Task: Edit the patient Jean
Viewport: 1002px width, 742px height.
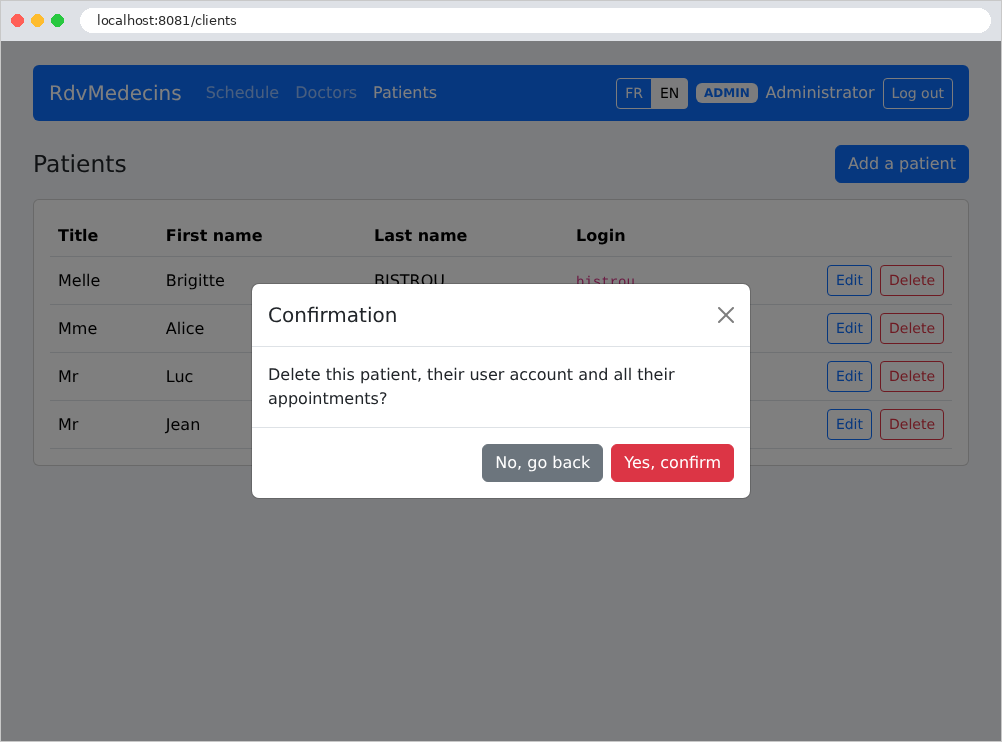Action: [849, 424]
